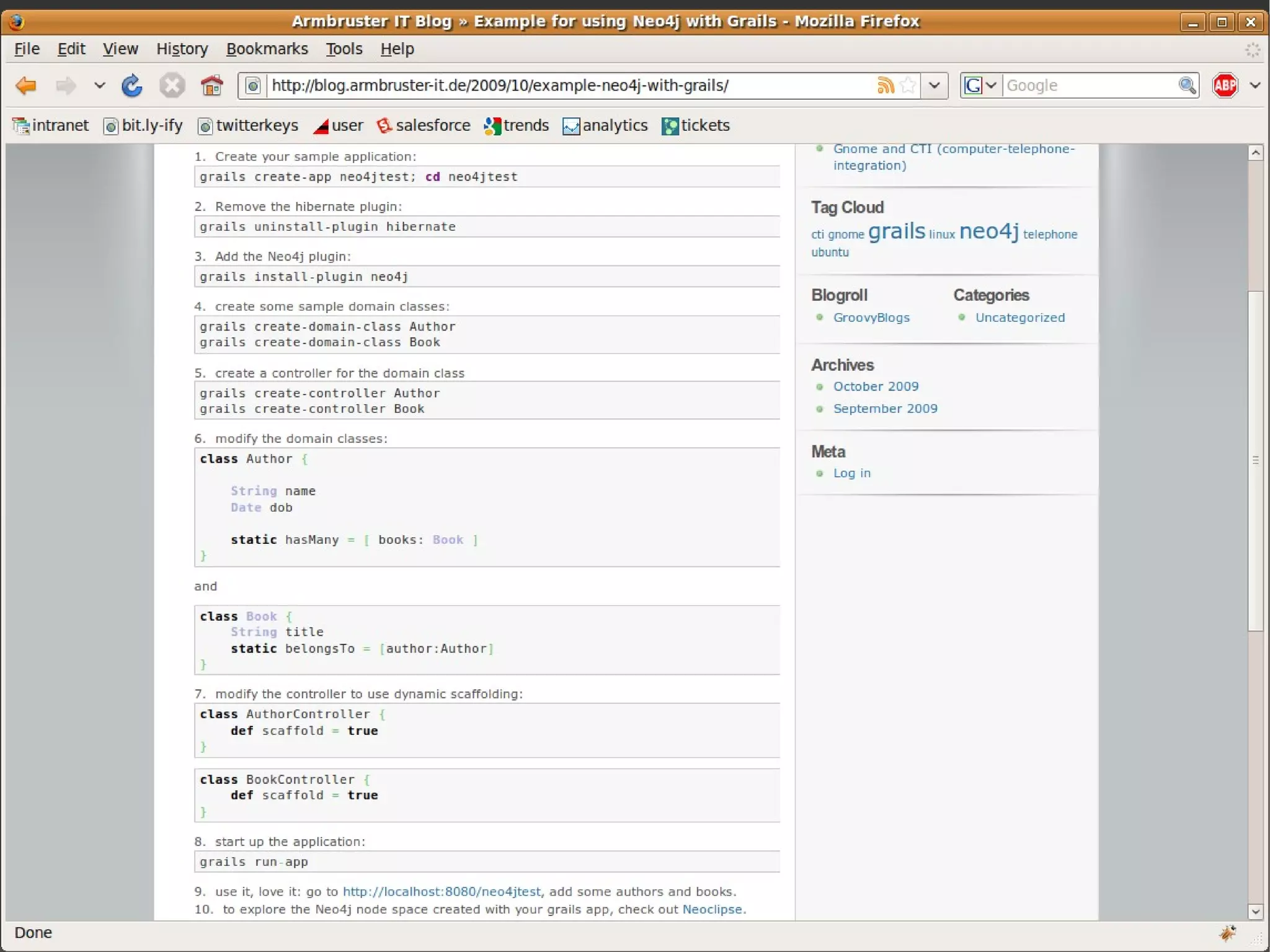Click the scrollbar down arrow
The width and height of the screenshot is (1270, 952).
point(1256,912)
